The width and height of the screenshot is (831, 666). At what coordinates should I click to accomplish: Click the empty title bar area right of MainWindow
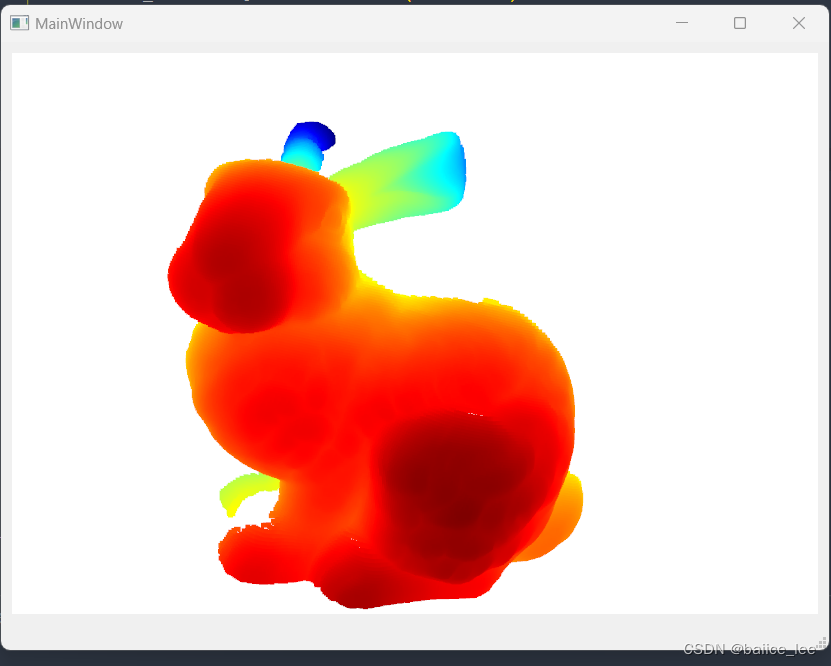(400, 22)
